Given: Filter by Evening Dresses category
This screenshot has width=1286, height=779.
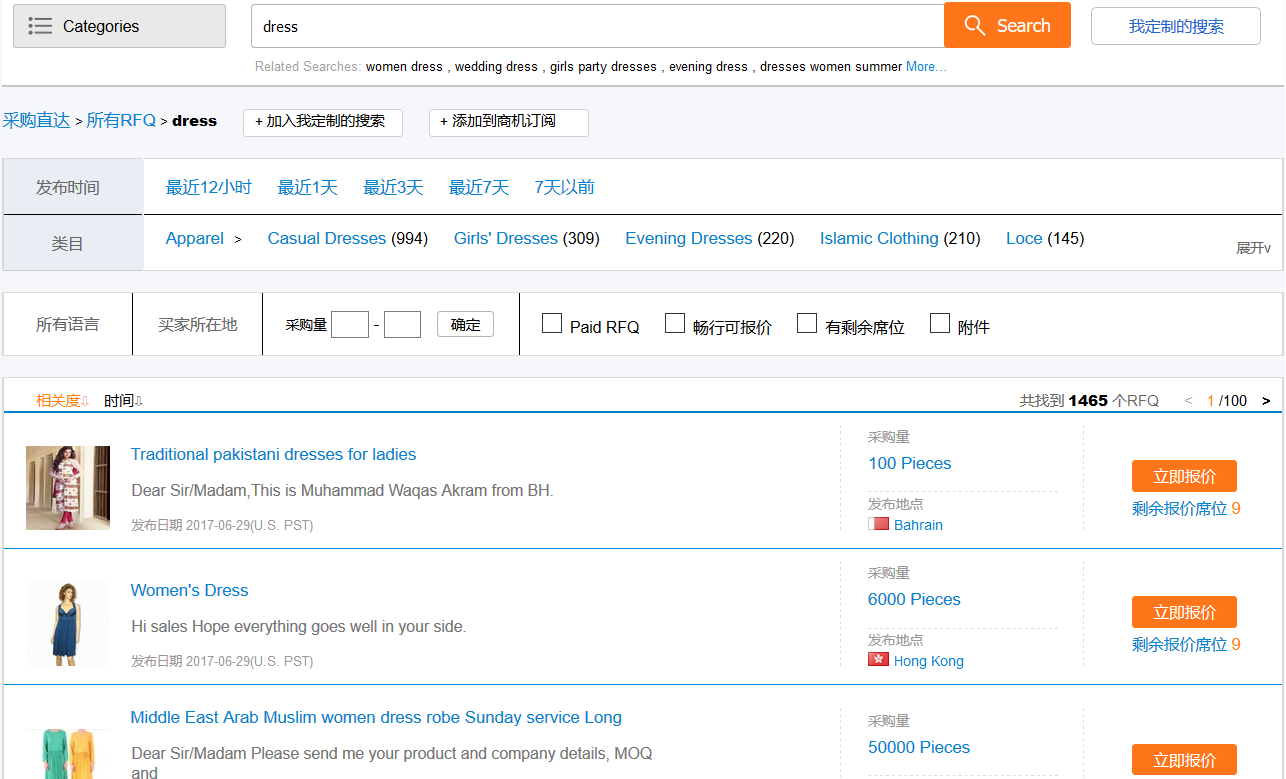Looking at the screenshot, I should [x=689, y=238].
